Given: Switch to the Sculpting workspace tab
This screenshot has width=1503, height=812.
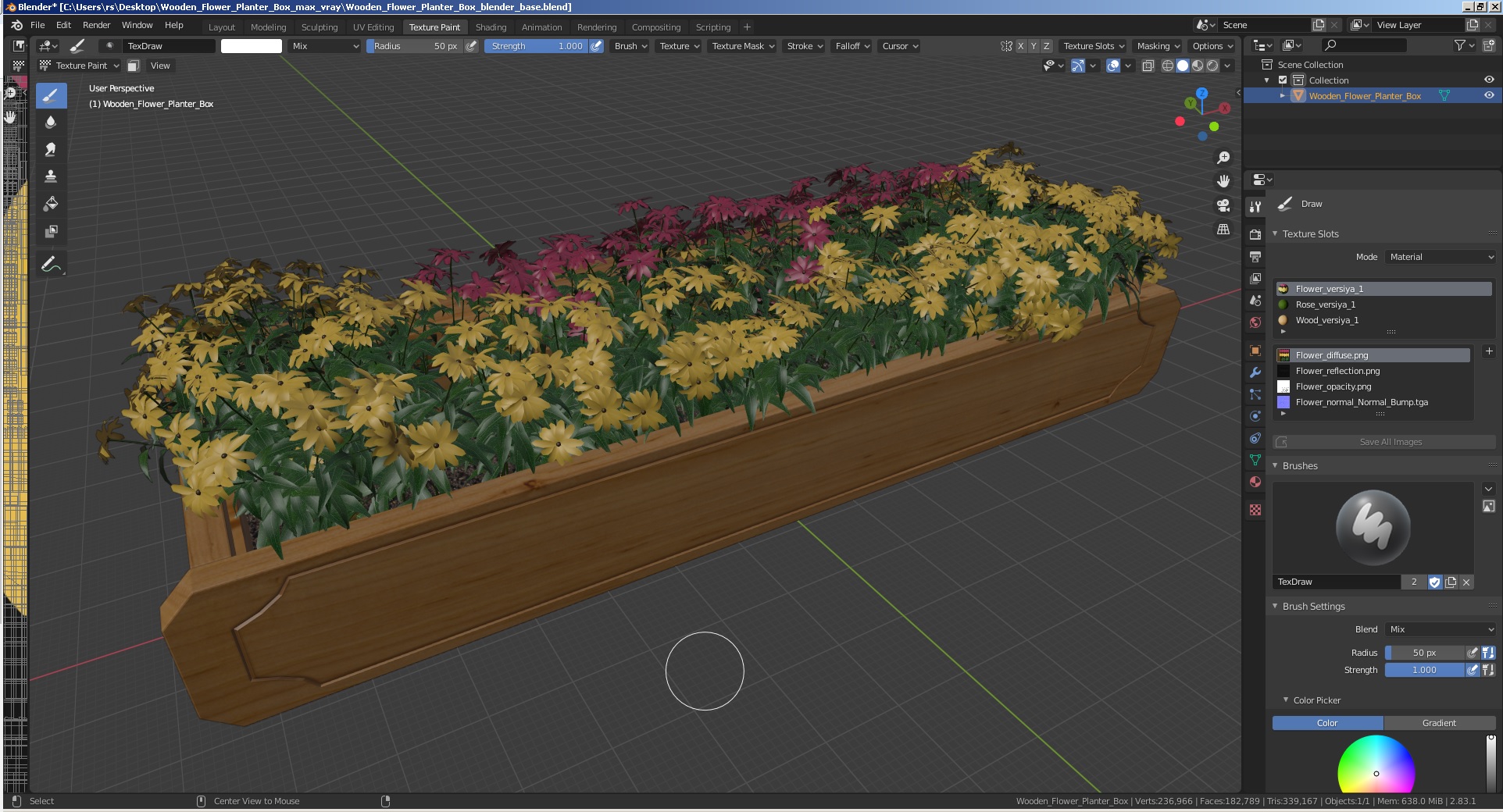Looking at the screenshot, I should (x=320, y=27).
